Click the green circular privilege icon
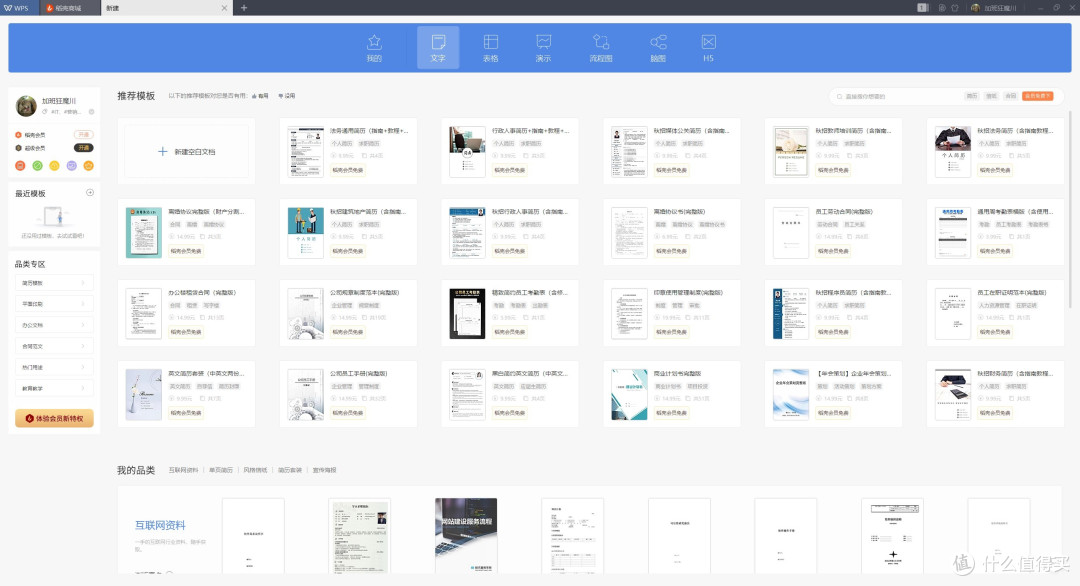The height and width of the screenshot is (586, 1080). (37, 165)
